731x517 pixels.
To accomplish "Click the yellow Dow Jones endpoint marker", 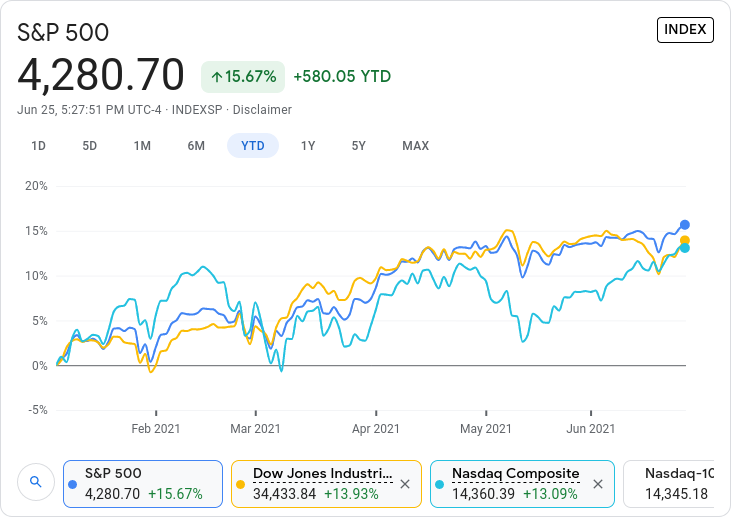I will click(684, 241).
